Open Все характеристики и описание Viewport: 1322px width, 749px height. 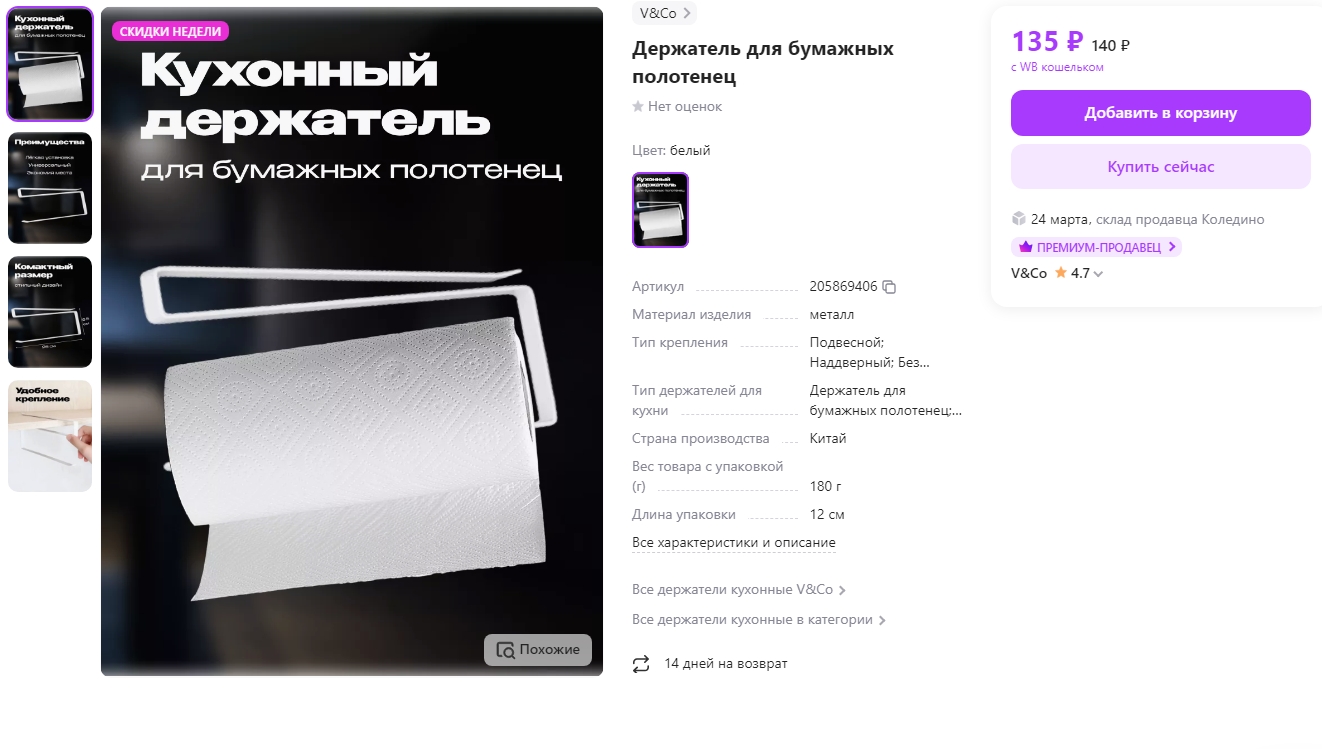point(734,543)
